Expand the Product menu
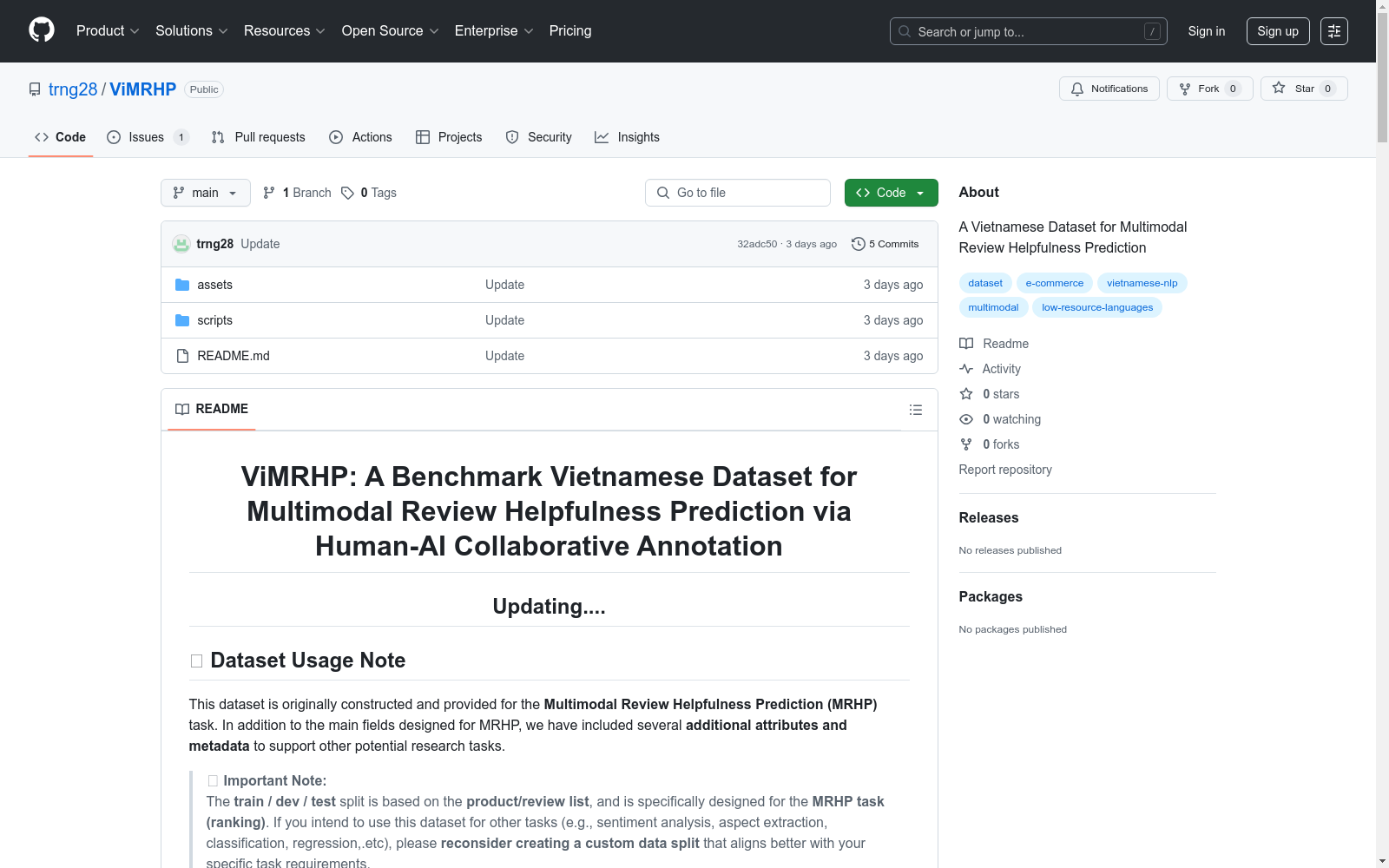1389x868 pixels. pyautogui.click(x=108, y=30)
